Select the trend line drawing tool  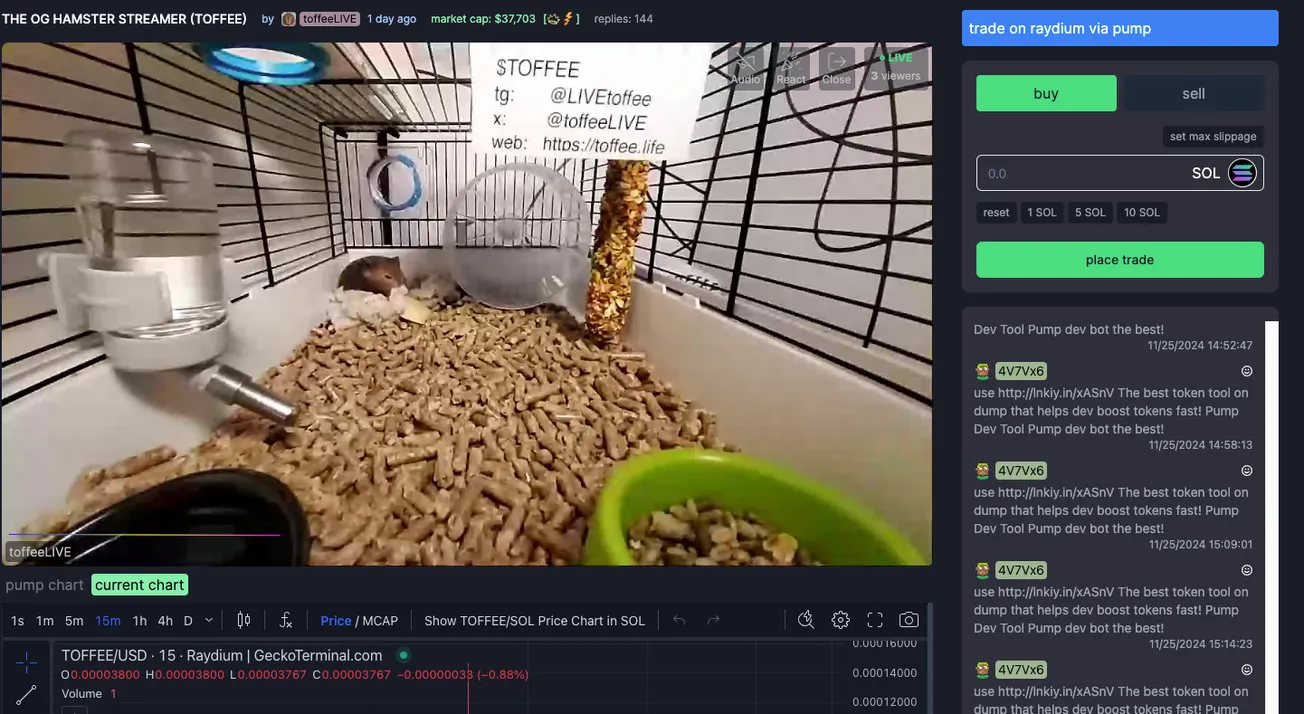pos(26,695)
